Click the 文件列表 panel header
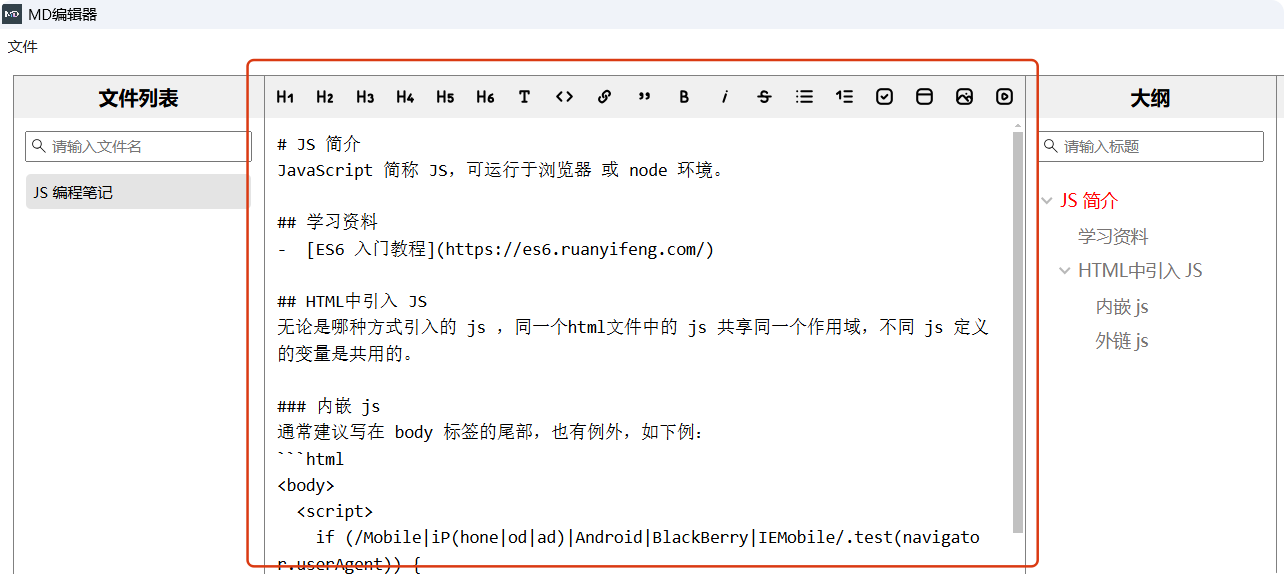This screenshot has height=574, width=1284. point(139,98)
